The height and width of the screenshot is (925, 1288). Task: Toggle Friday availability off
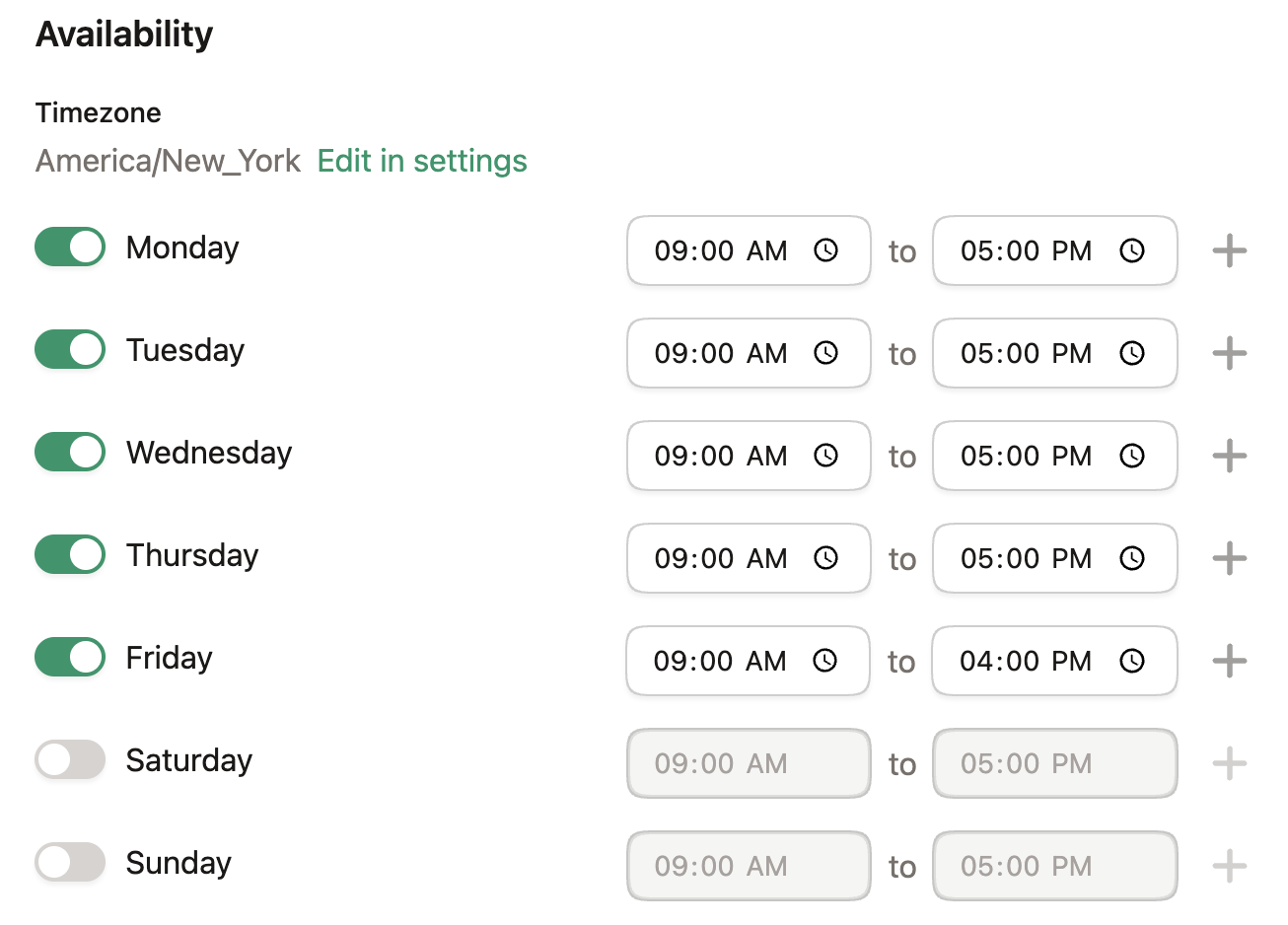click(69, 657)
